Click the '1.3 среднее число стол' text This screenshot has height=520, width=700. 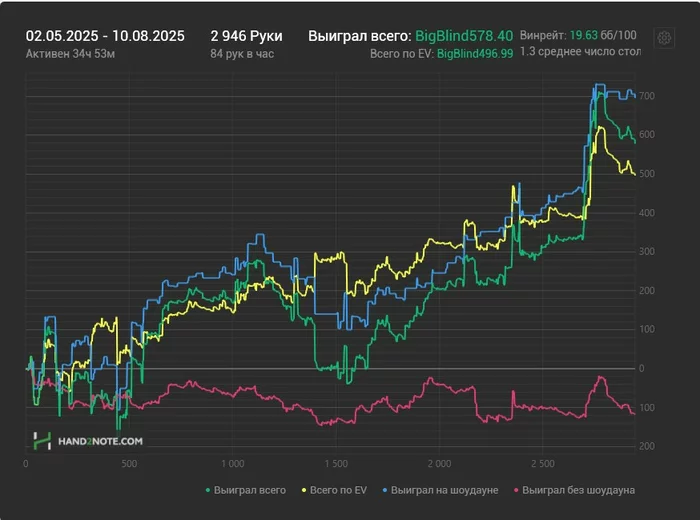coord(580,52)
